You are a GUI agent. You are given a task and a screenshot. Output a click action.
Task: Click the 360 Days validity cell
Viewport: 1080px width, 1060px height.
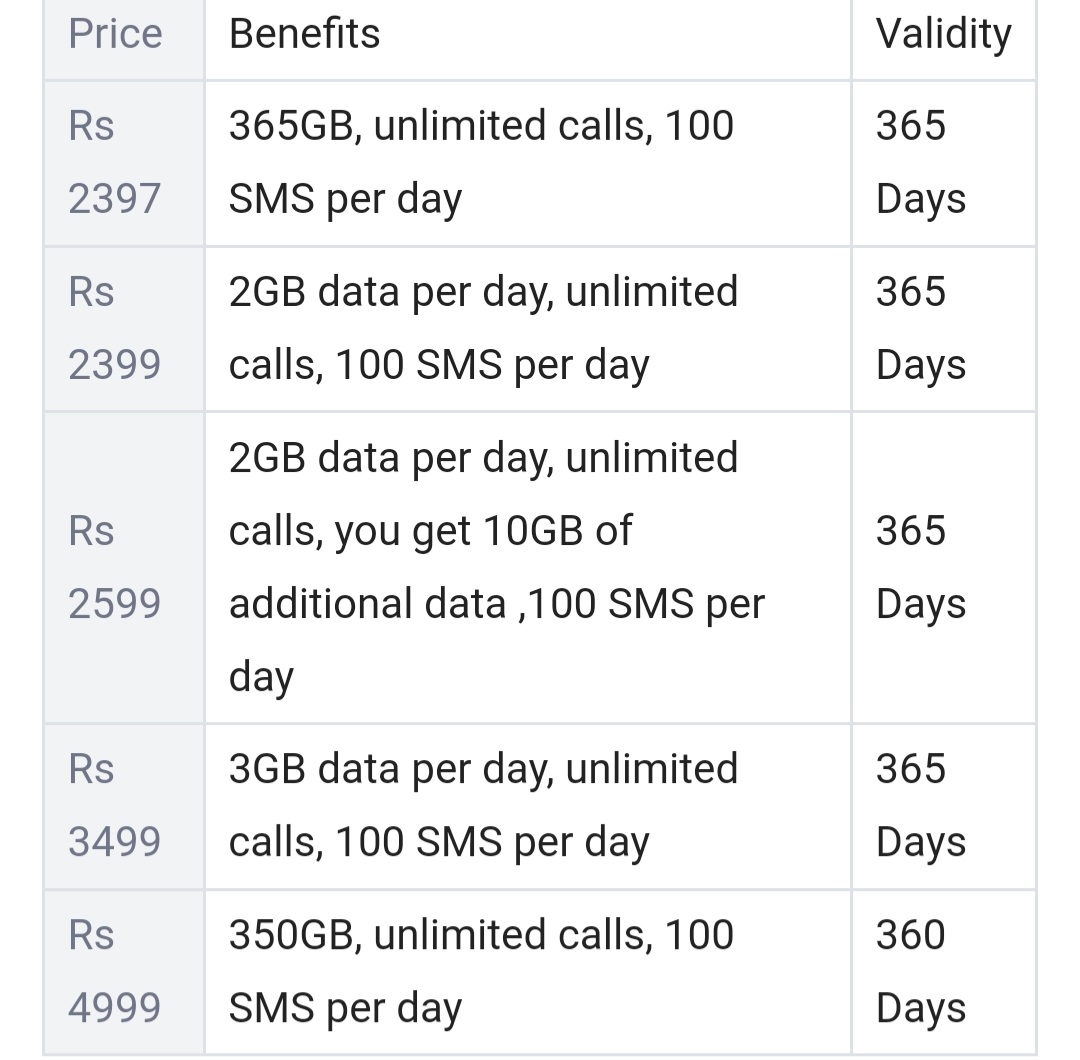(920, 971)
